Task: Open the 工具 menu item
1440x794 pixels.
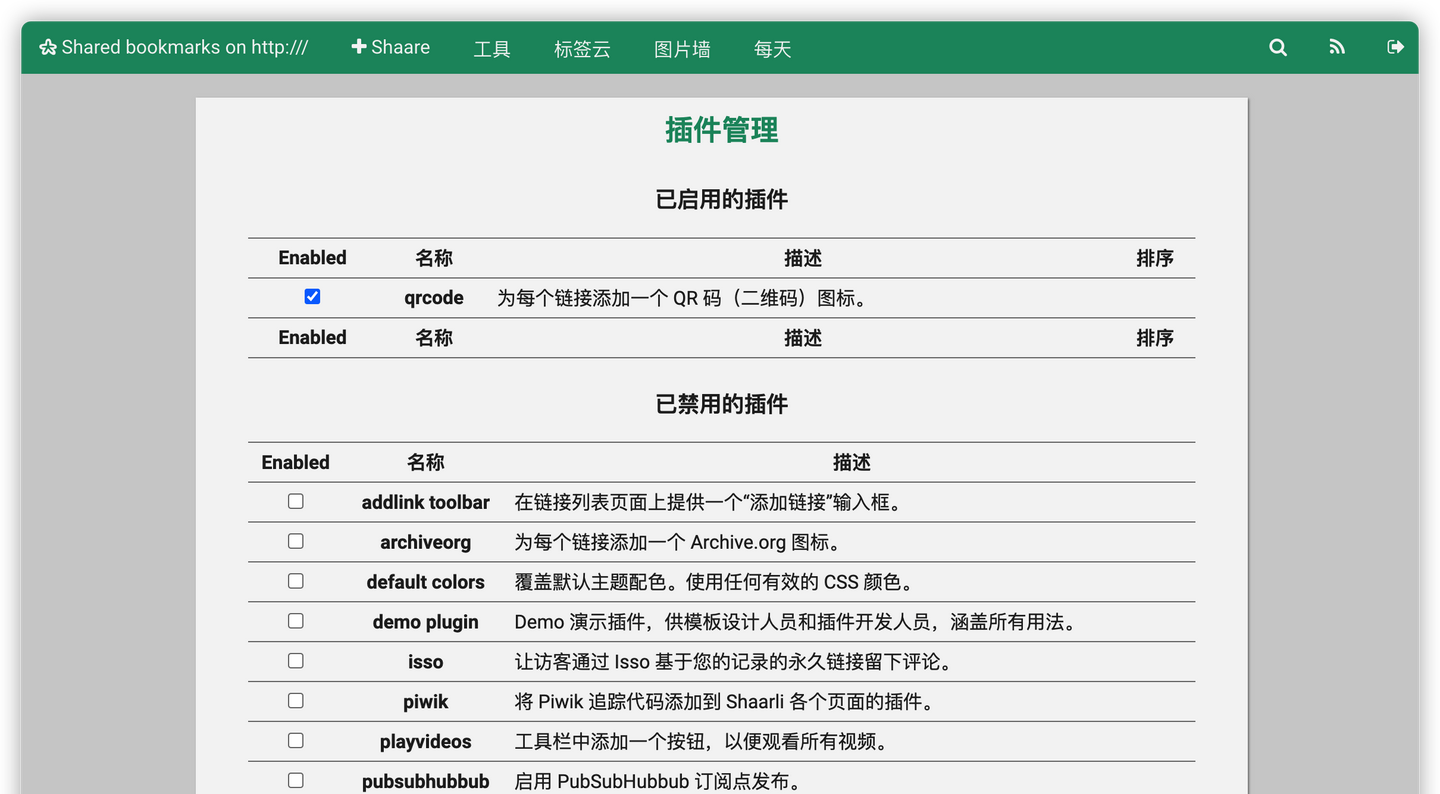Action: (x=492, y=48)
